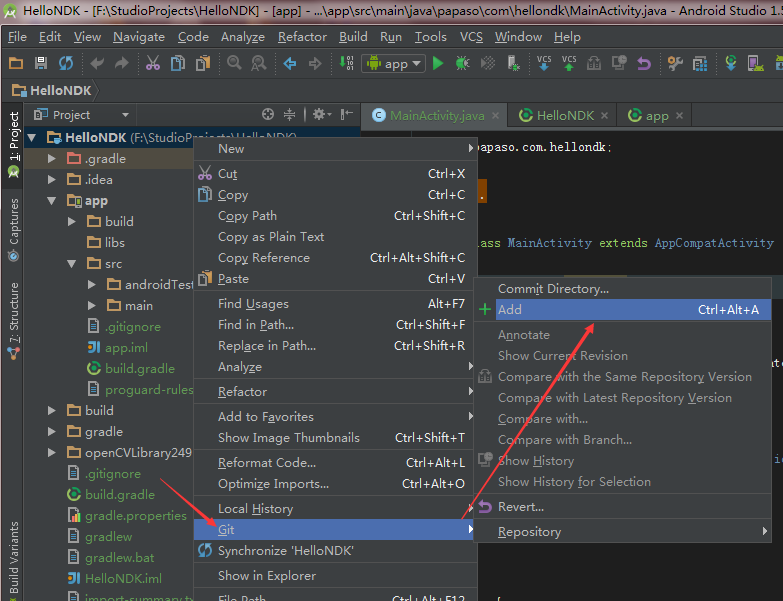The image size is (783, 601).
Task: Open the Project view type dropdown
Action: tap(81, 115)
